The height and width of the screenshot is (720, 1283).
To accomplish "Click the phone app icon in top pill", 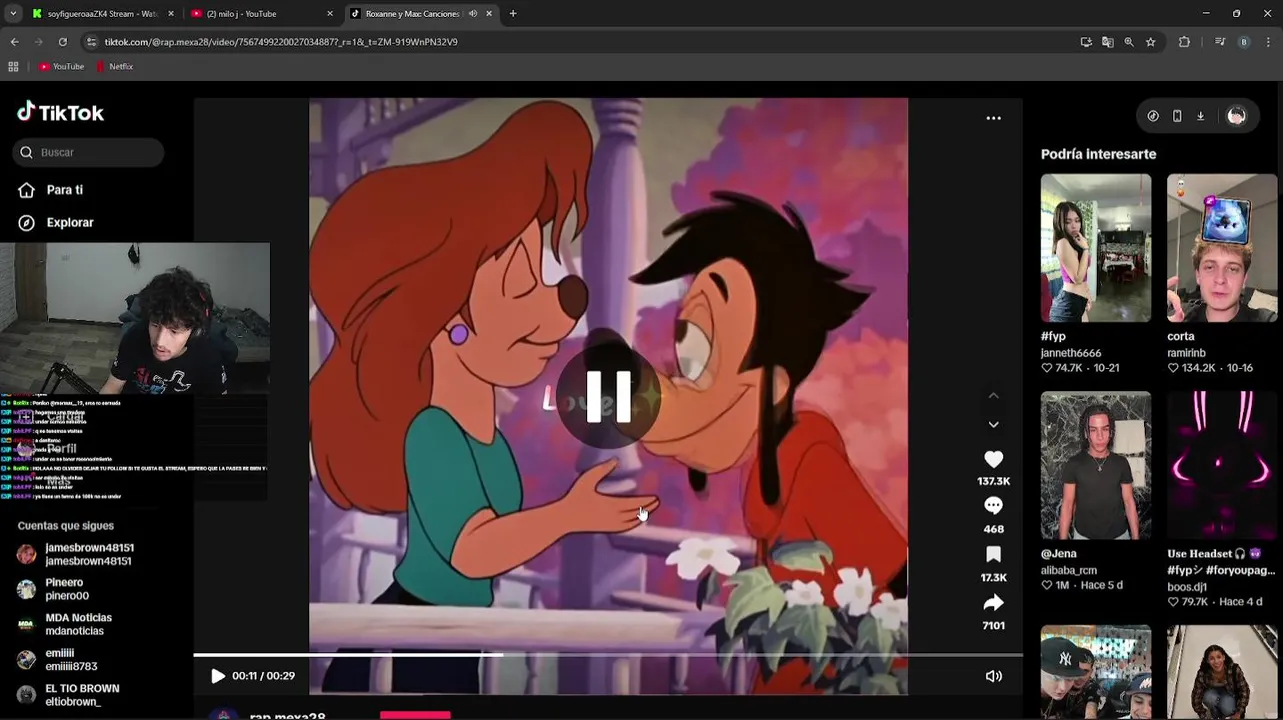I will pos(1177,116).
